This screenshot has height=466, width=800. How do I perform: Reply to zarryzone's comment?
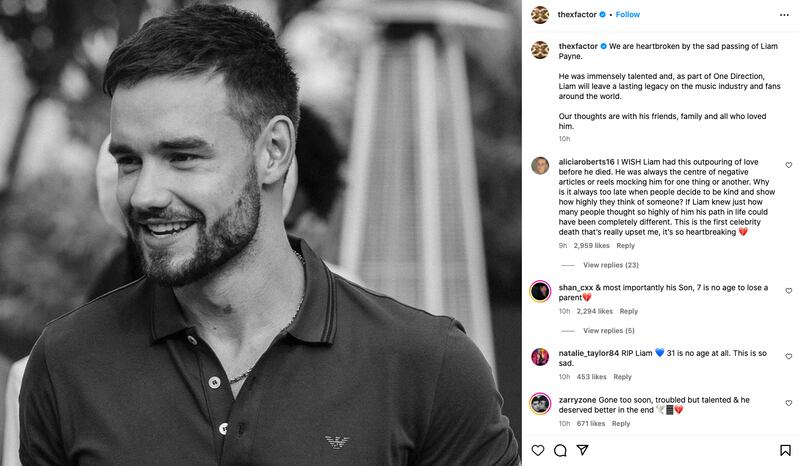621,424
